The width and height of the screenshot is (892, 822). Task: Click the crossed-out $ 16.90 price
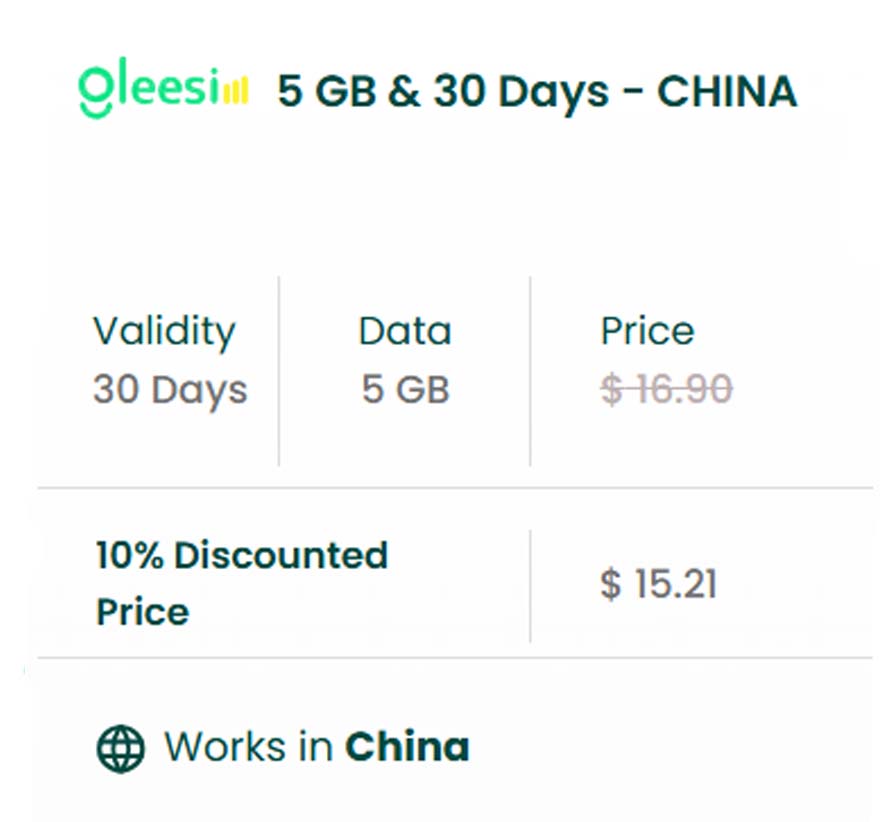[666, 389]
